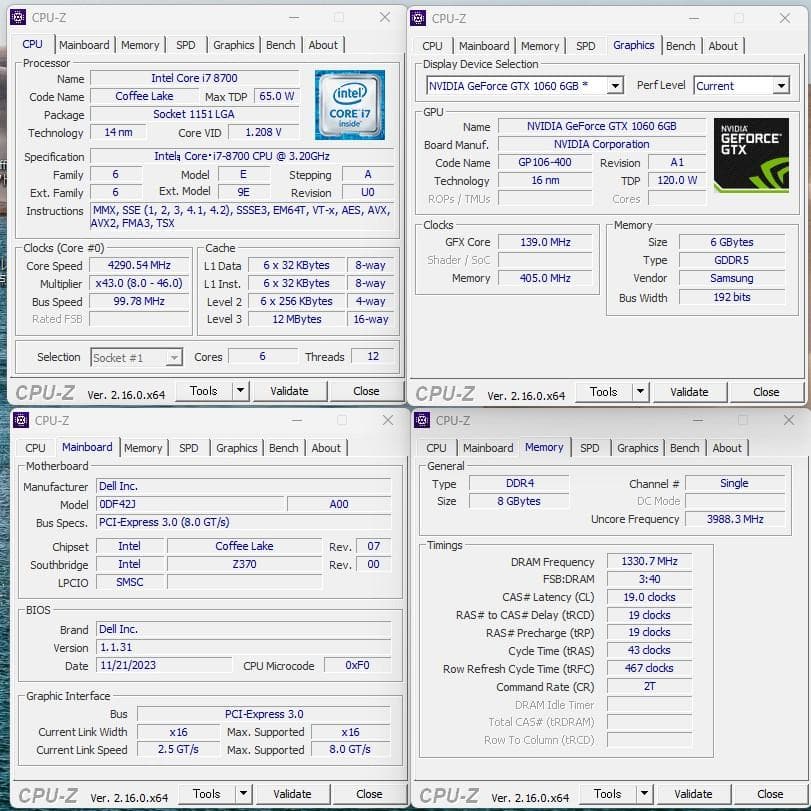Open the About tab in the Memory window
This screenshot has height=811, width=811.
point(728,448)
